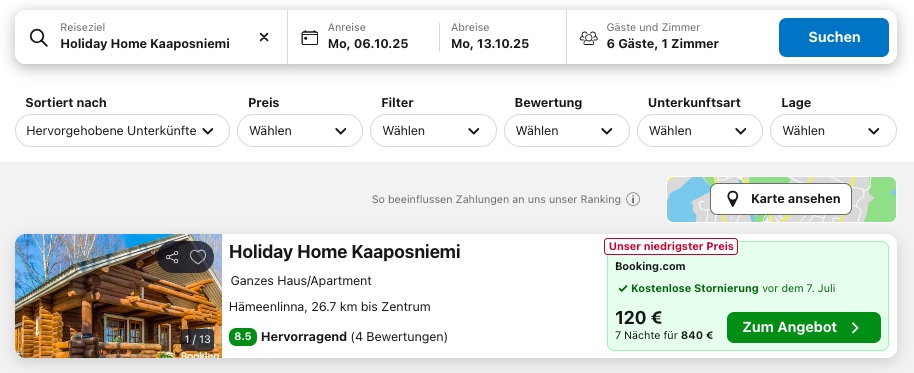Clear the Reiseziel destination field
The height and width of the screenshot is (373, 914).
point(264,37)
